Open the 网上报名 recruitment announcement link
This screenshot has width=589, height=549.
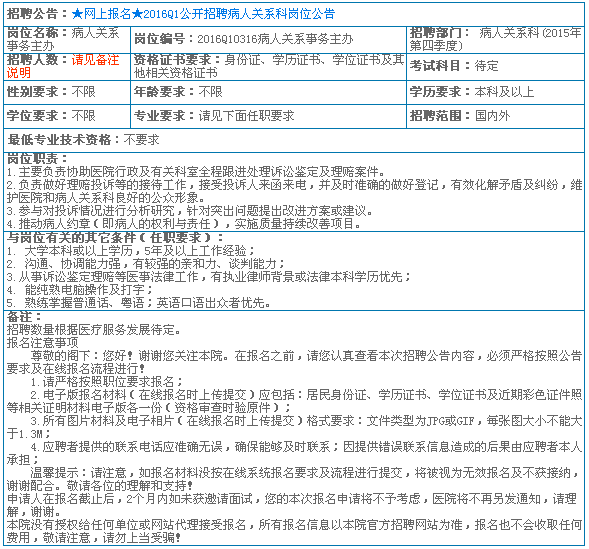click(x=203, y=14)
